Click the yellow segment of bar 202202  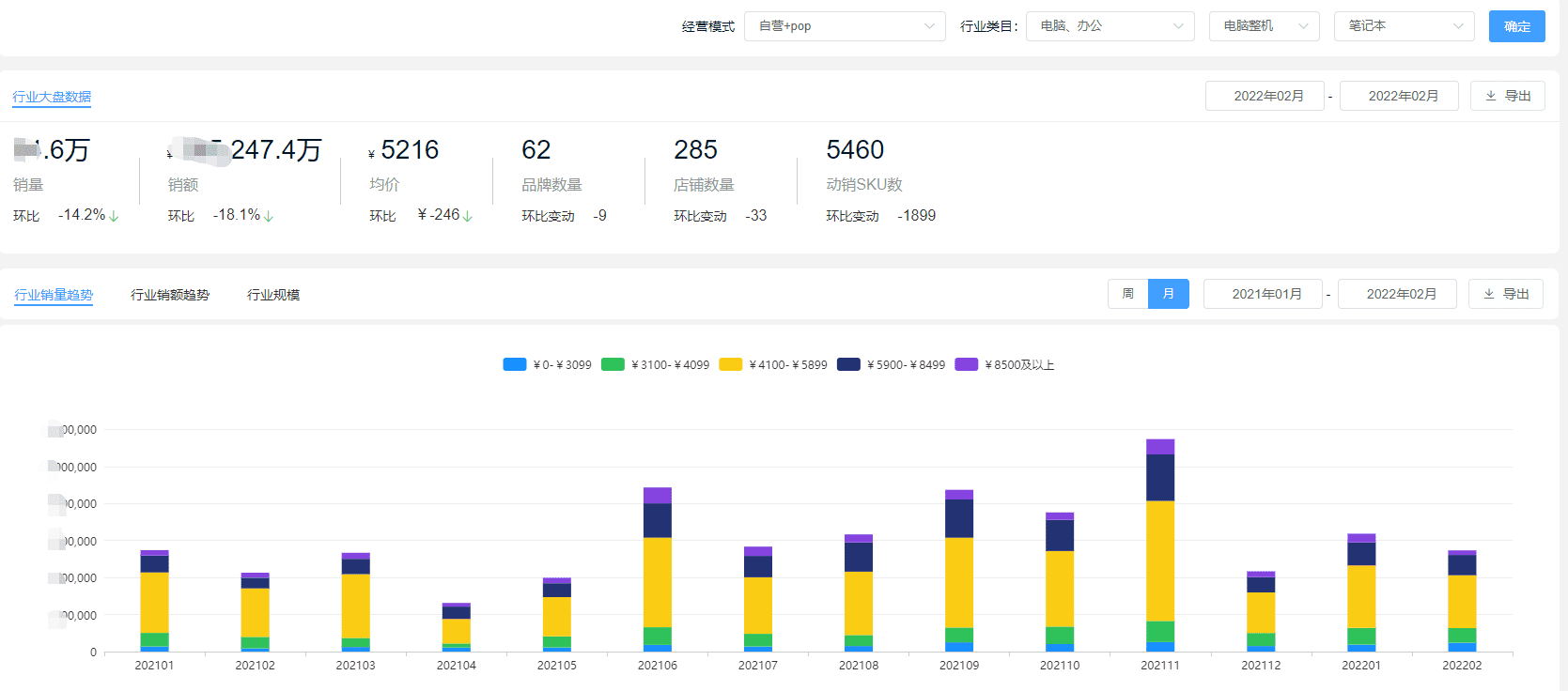click(1462, 602)
